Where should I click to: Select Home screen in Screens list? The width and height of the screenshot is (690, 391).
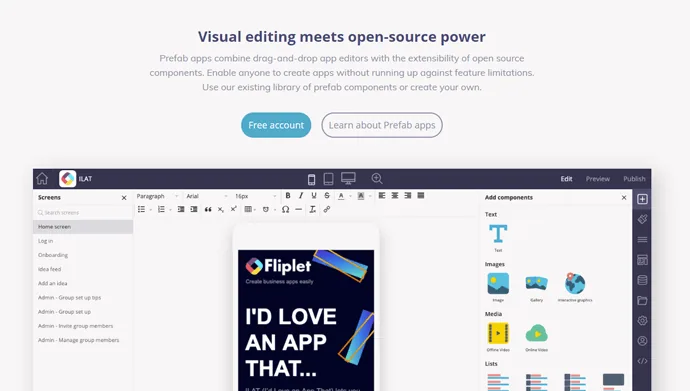(83, 227)
